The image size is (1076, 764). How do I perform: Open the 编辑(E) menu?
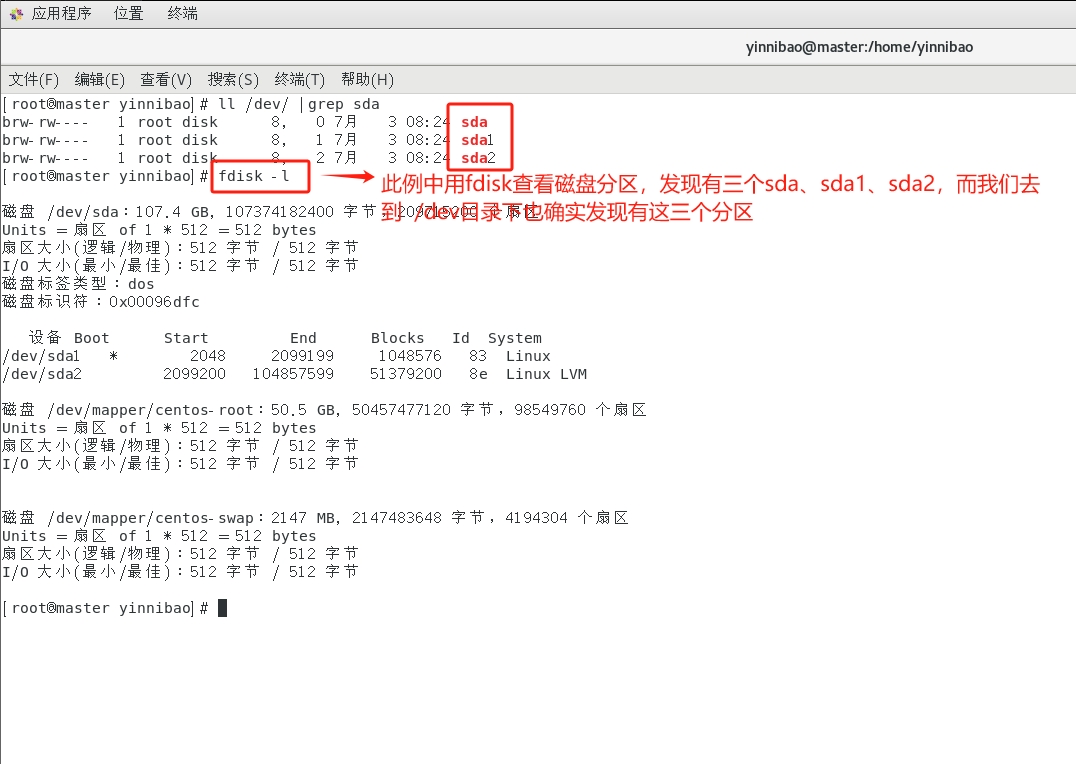click(100, 80)
